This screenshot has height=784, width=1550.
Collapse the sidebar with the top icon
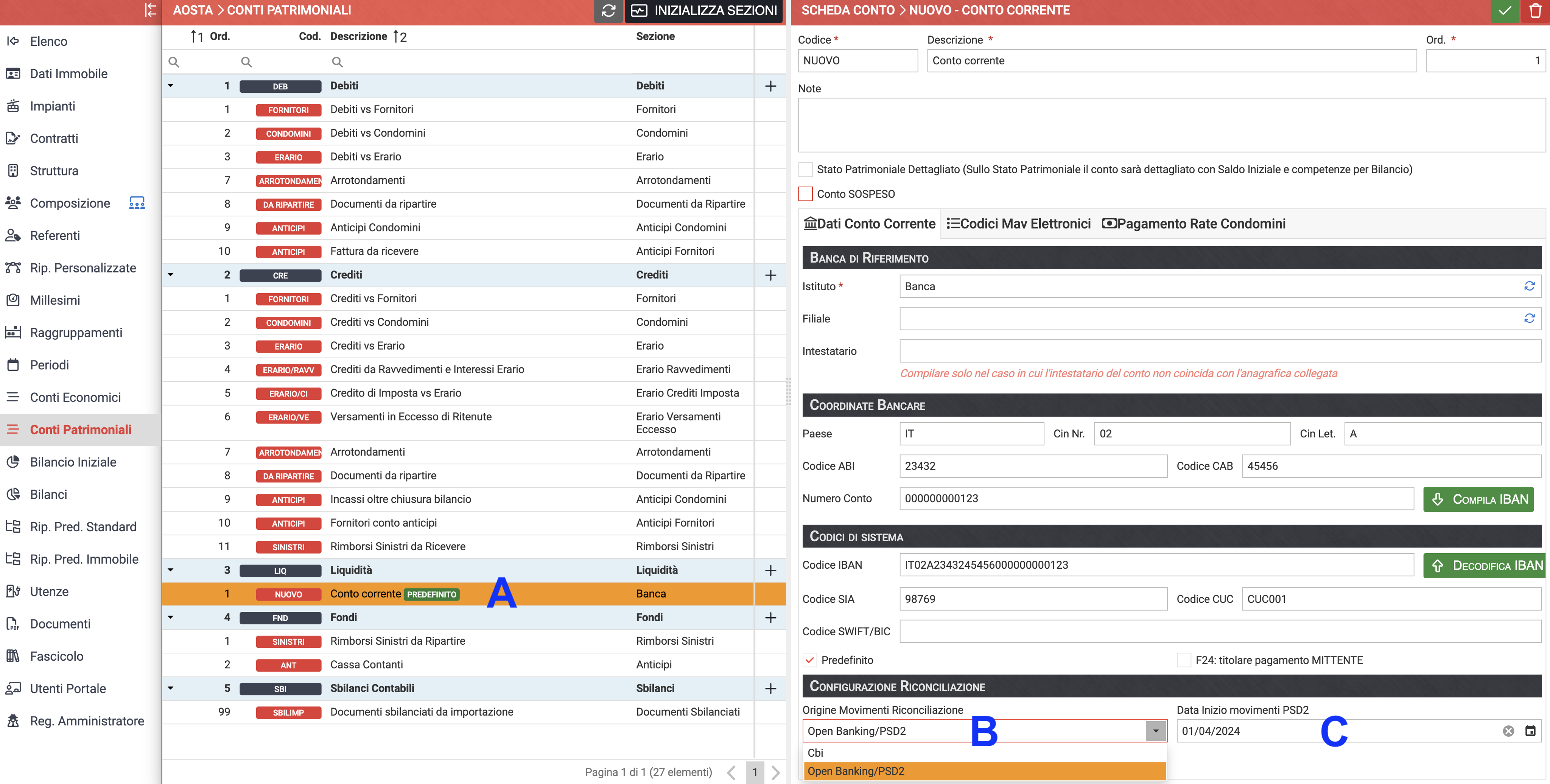pos(151,10)
